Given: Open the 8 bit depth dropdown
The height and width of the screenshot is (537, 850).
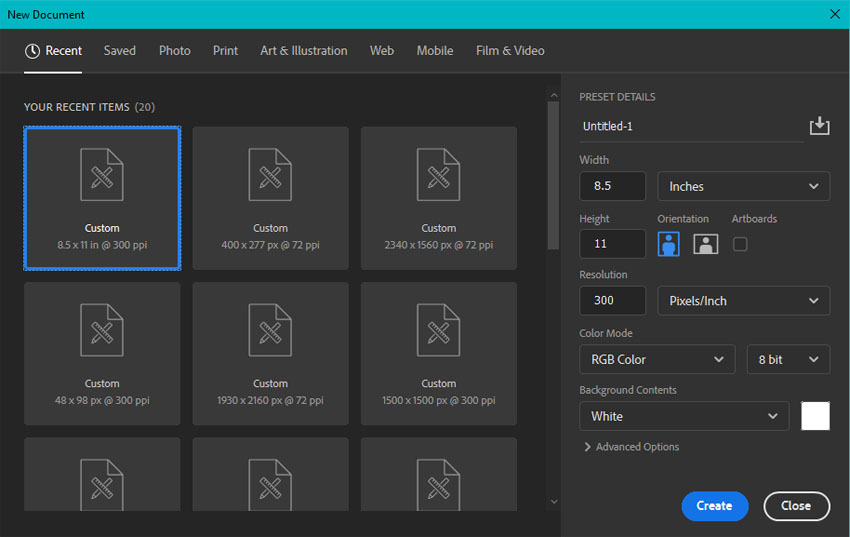Looking at the screenshot, I should pyautogui.click(x=788, y=359).
